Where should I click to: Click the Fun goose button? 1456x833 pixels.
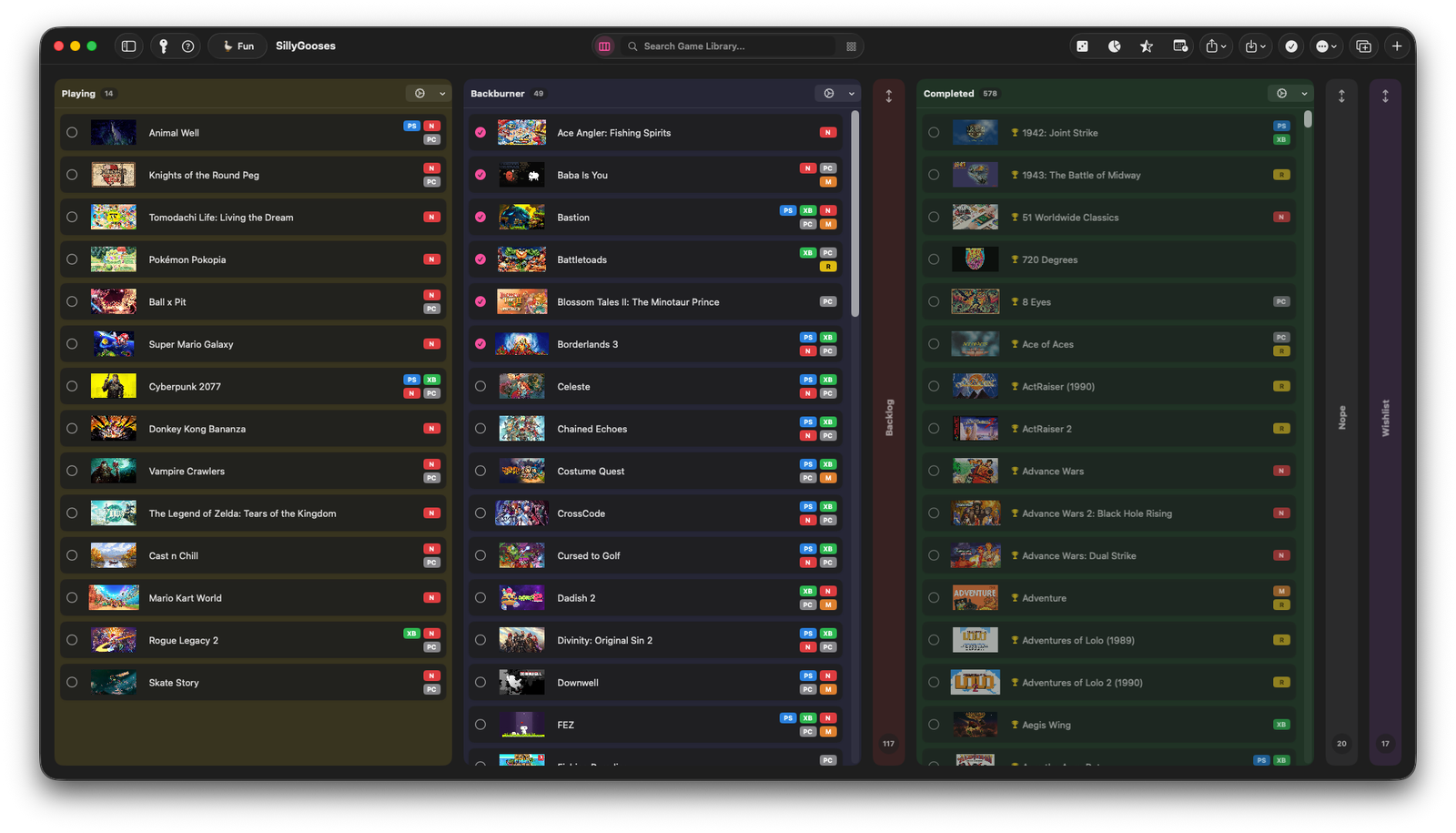coord(238,46)
